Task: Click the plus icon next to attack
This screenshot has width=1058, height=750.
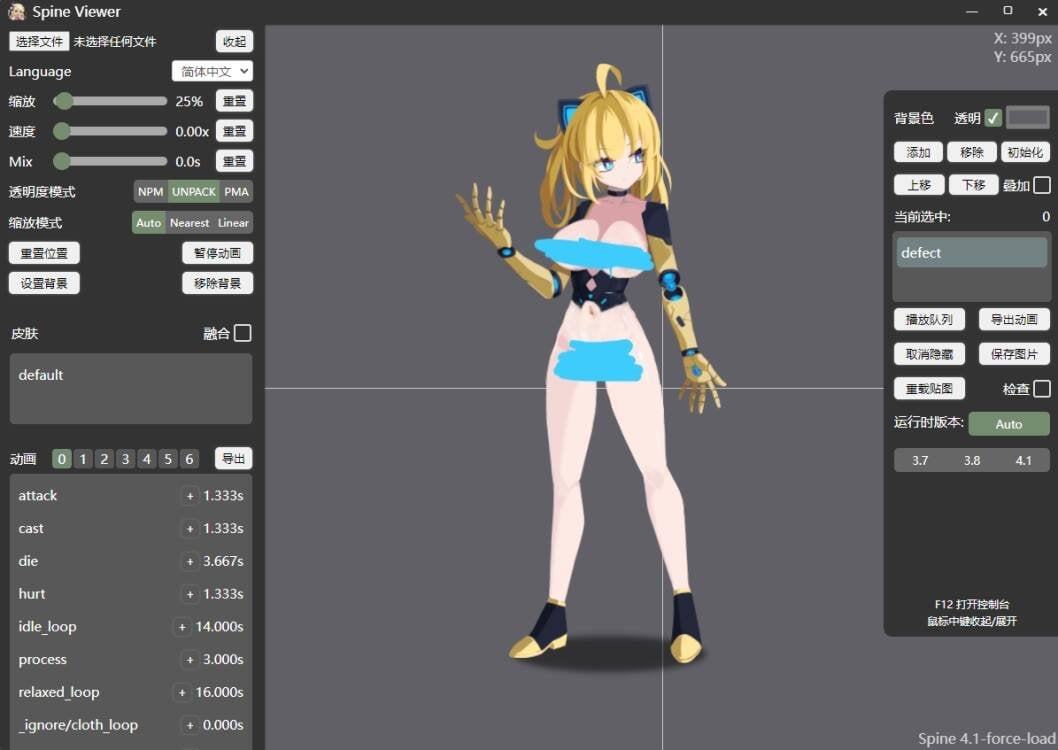Action: click(190, 496)
